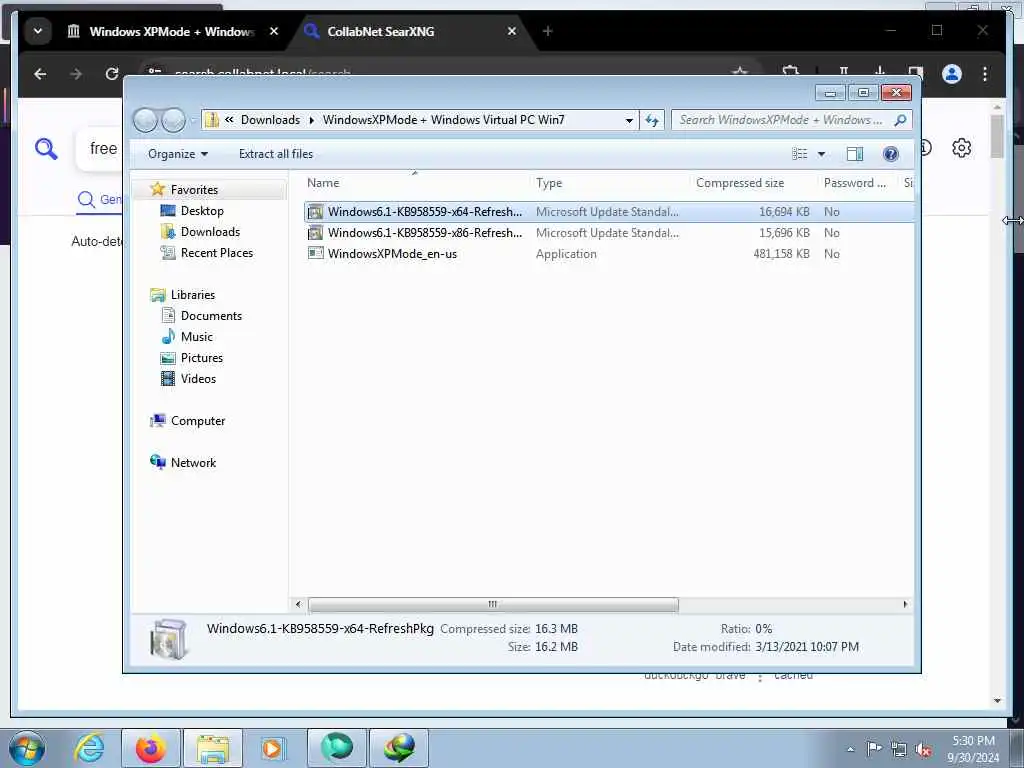The image size is (1024, 768).
Task: Click the SearXNG magnifier logo
Action: pos(46,149)
